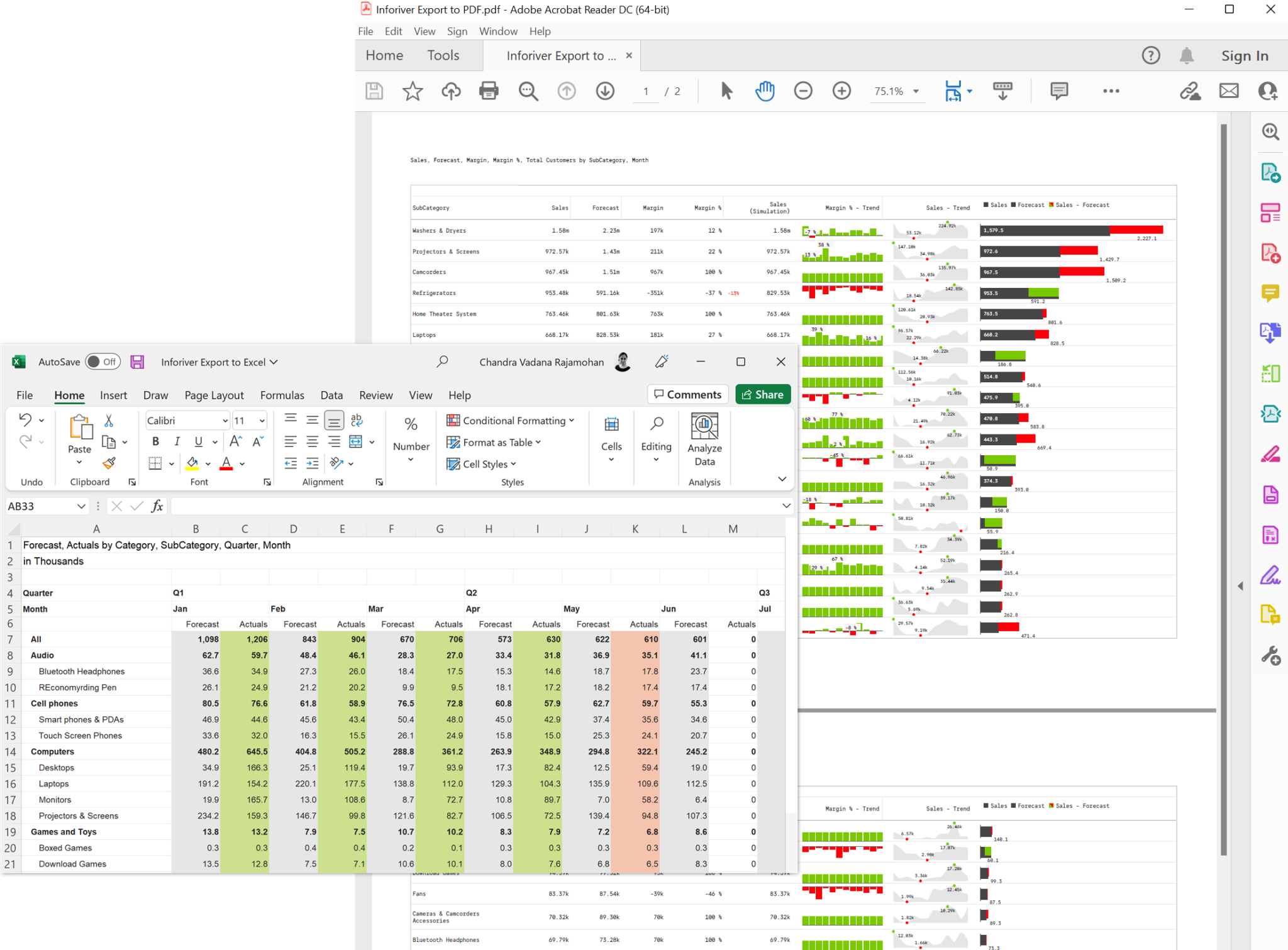Drag the PDF zoom percentage slider
Image resolution: width=1288 pixels, height=950 pixels.
pos(893,92)
